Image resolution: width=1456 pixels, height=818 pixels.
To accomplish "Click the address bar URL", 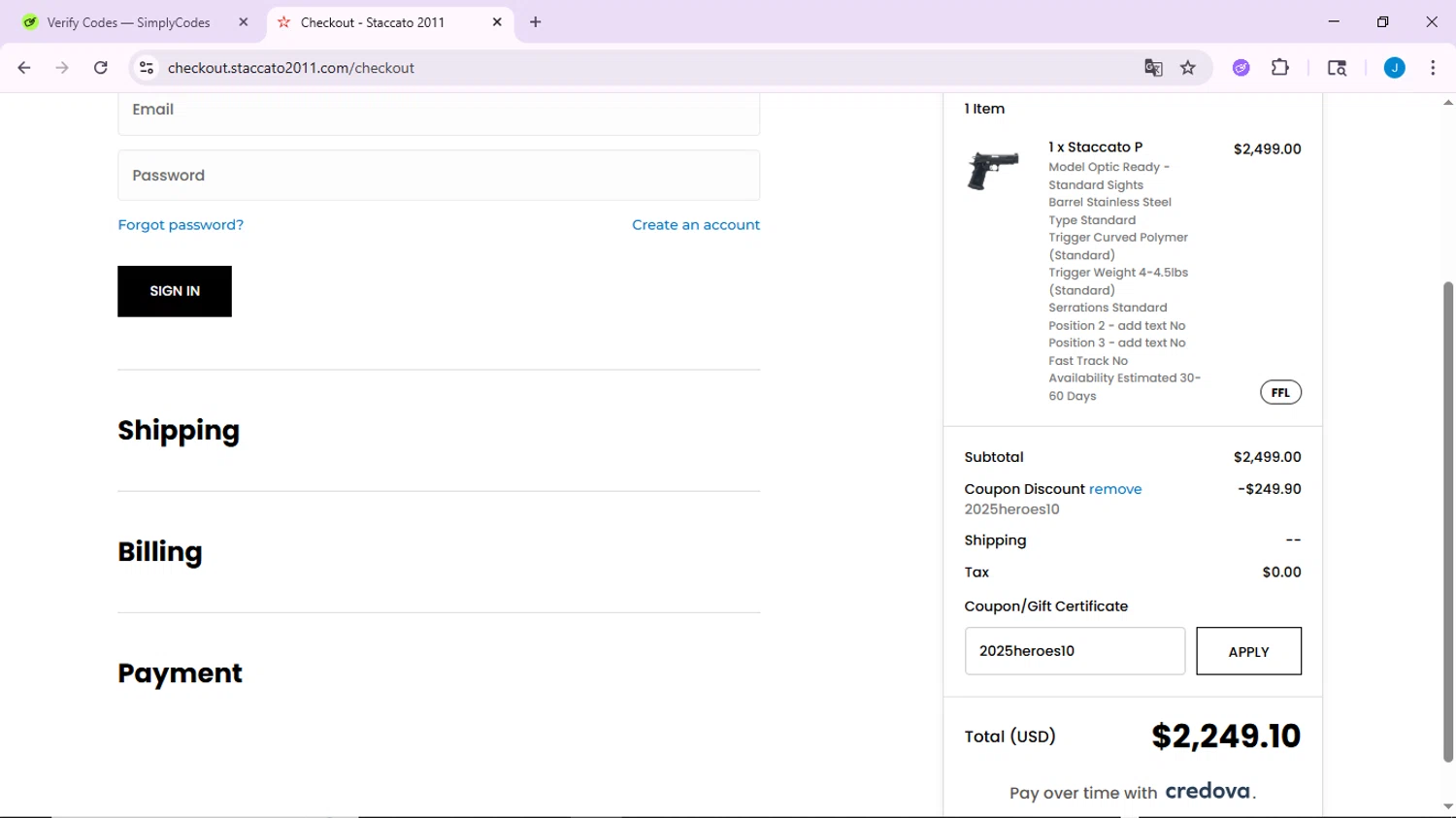I will tap(291, 68).
